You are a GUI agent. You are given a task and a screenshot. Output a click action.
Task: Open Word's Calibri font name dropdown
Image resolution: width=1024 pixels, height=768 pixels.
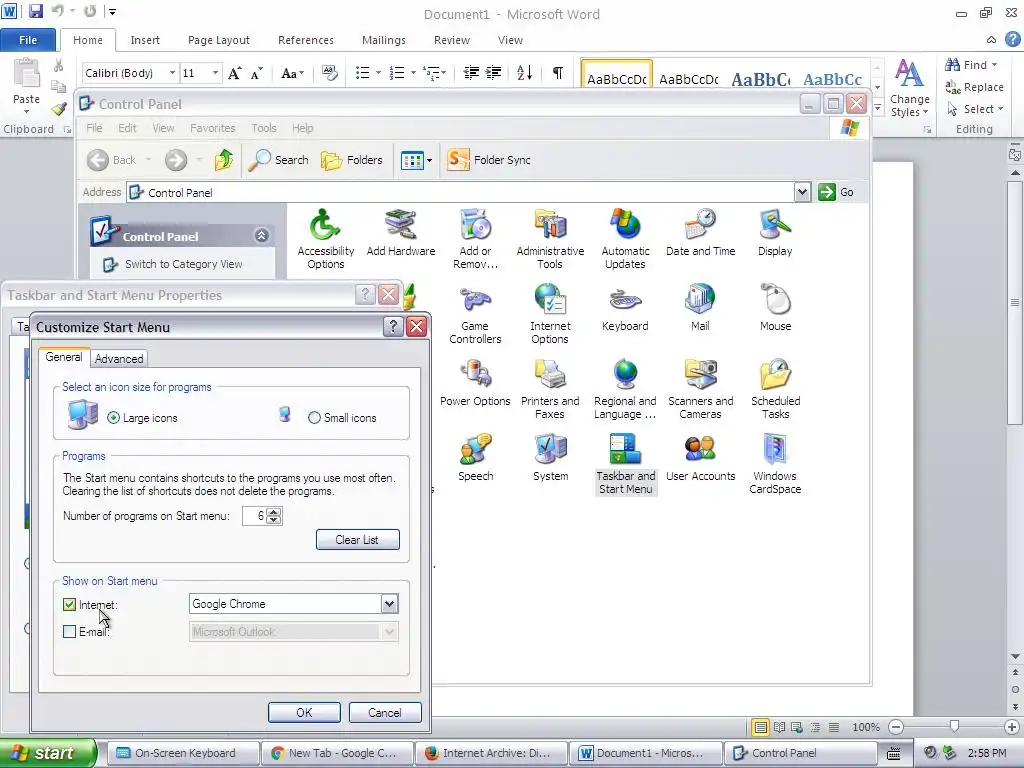coord(172,73)
